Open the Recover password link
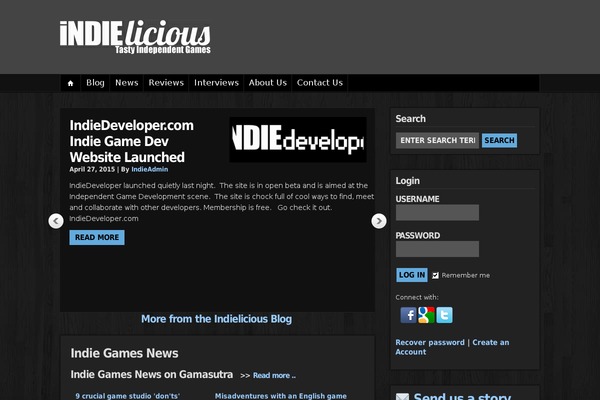600x400 pixels. pos(430,342)
